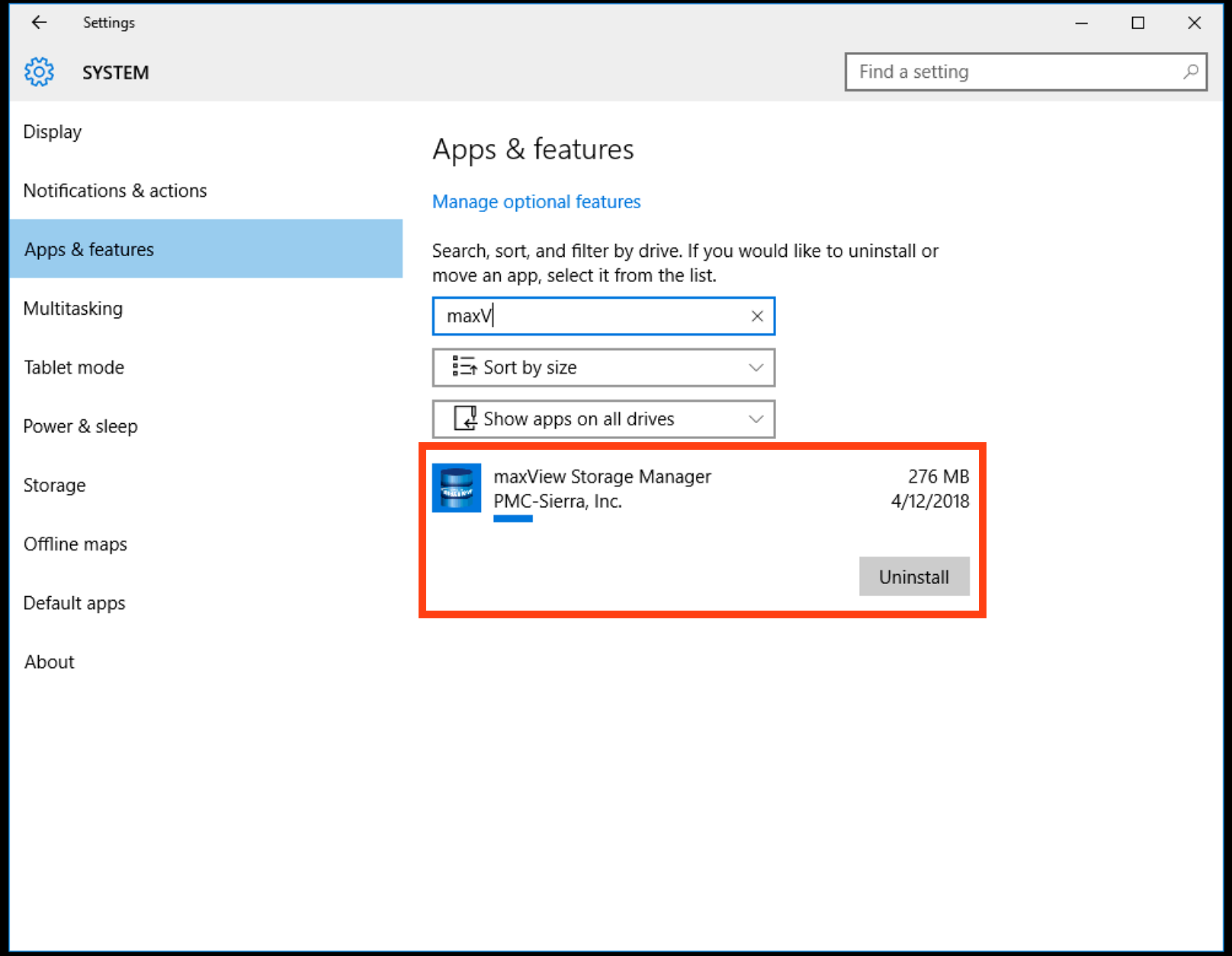
Task: Click the drive filter icon
Action: (x=465, y=418)
